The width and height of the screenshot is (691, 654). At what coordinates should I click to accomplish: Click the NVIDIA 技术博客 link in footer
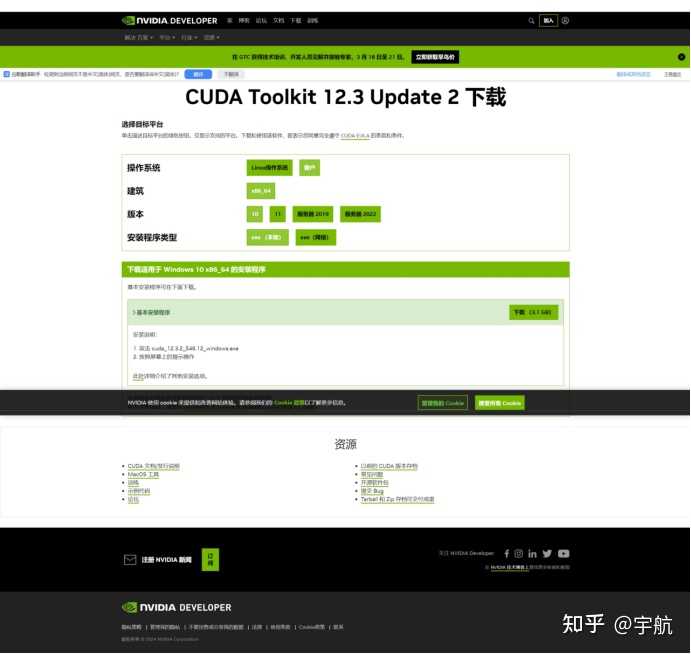coord(509,568)
